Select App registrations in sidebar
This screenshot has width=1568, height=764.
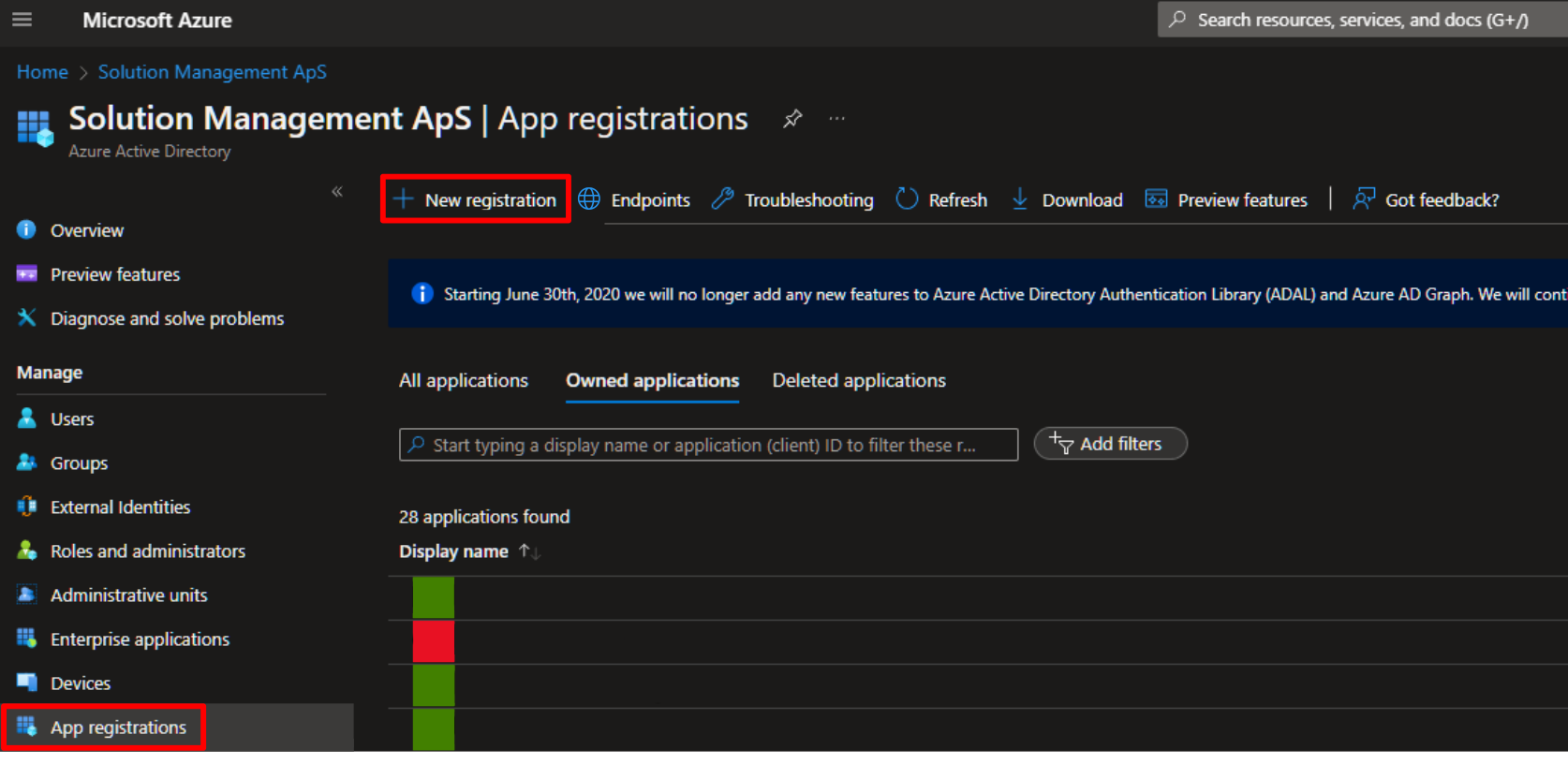coord(118,727)
